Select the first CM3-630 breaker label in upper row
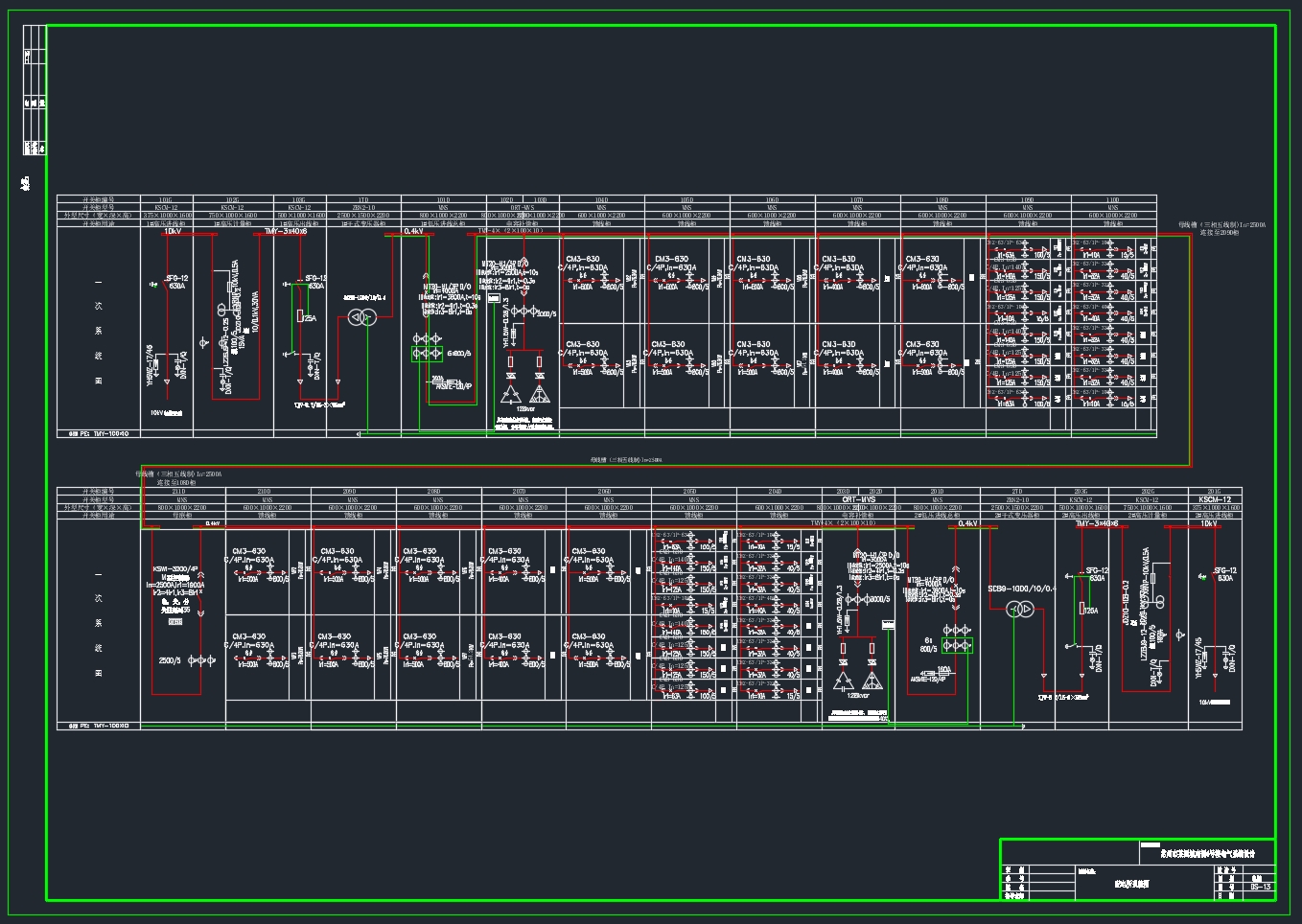 click(582, 260)
